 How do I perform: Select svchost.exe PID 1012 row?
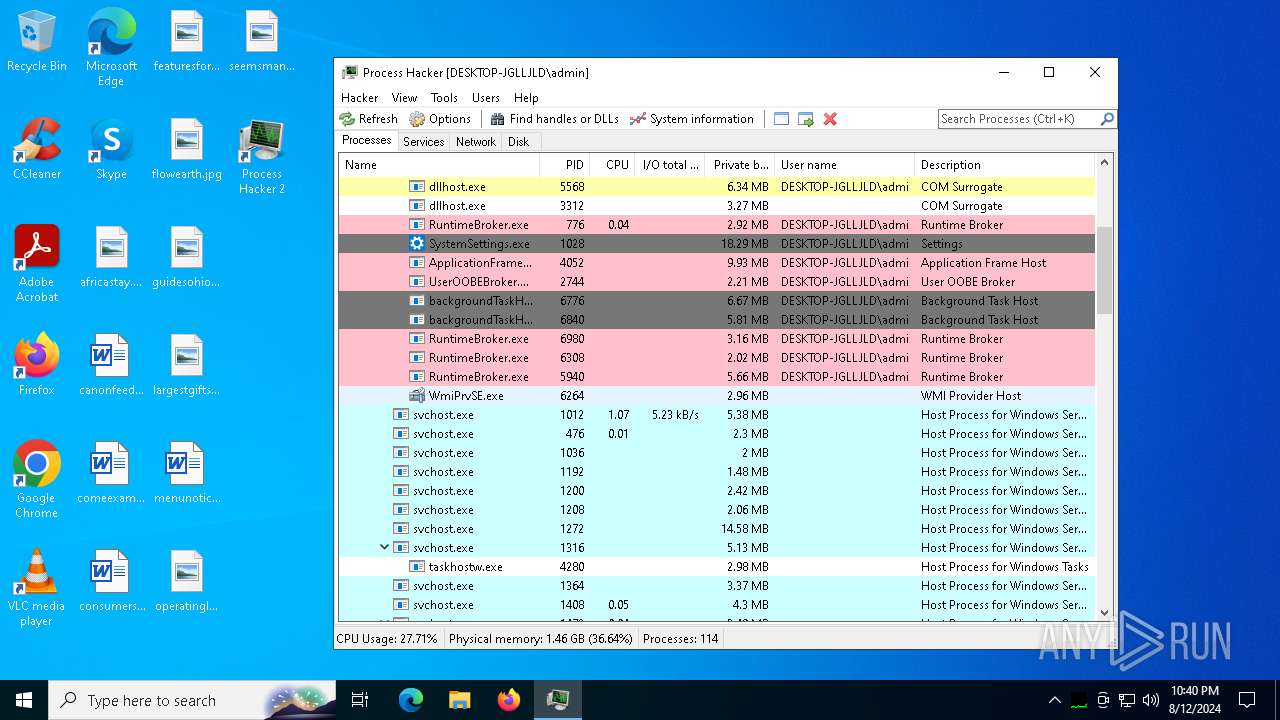pyautogui.click(x=717, y=415)
